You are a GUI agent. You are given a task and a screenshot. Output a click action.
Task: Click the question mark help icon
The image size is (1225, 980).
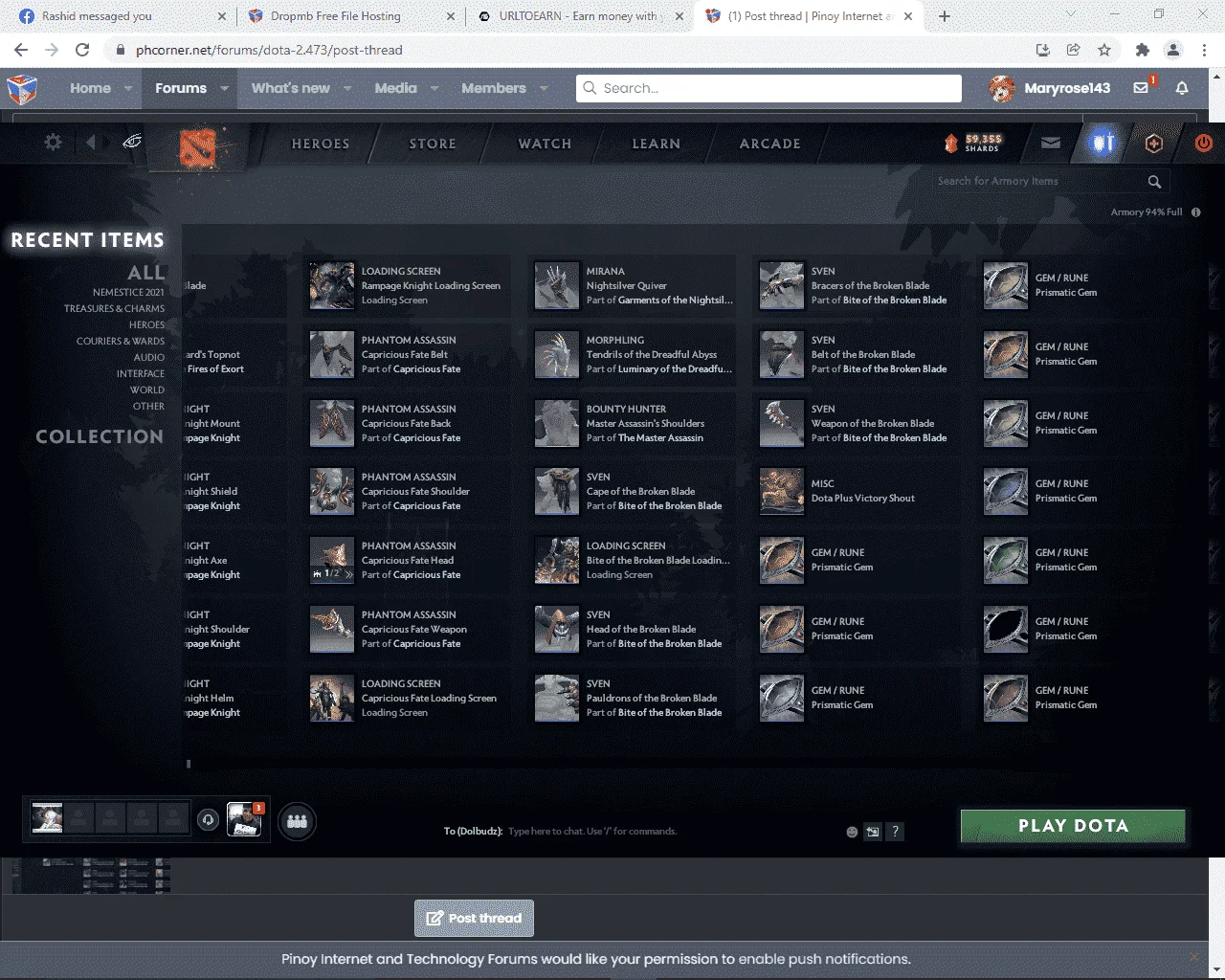[x=895, y=832]
